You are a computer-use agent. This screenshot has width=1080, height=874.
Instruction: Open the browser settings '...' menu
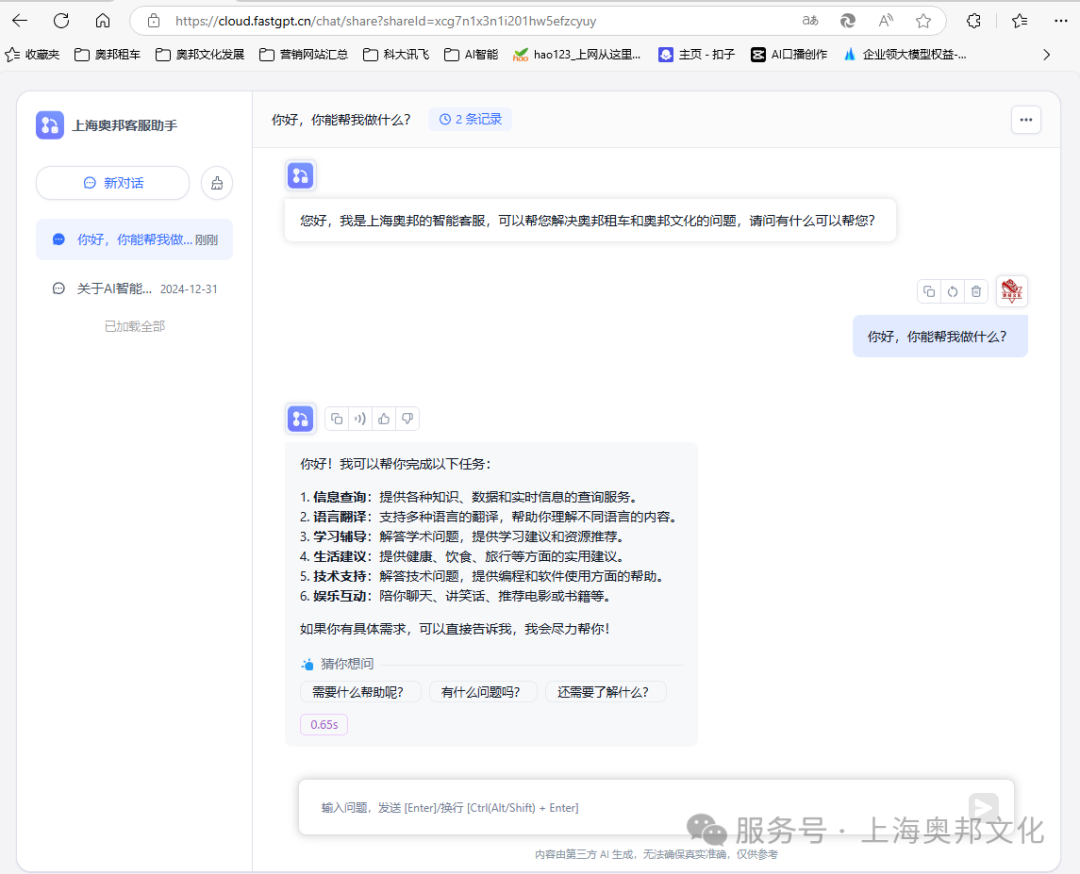tap(1060, 20)
